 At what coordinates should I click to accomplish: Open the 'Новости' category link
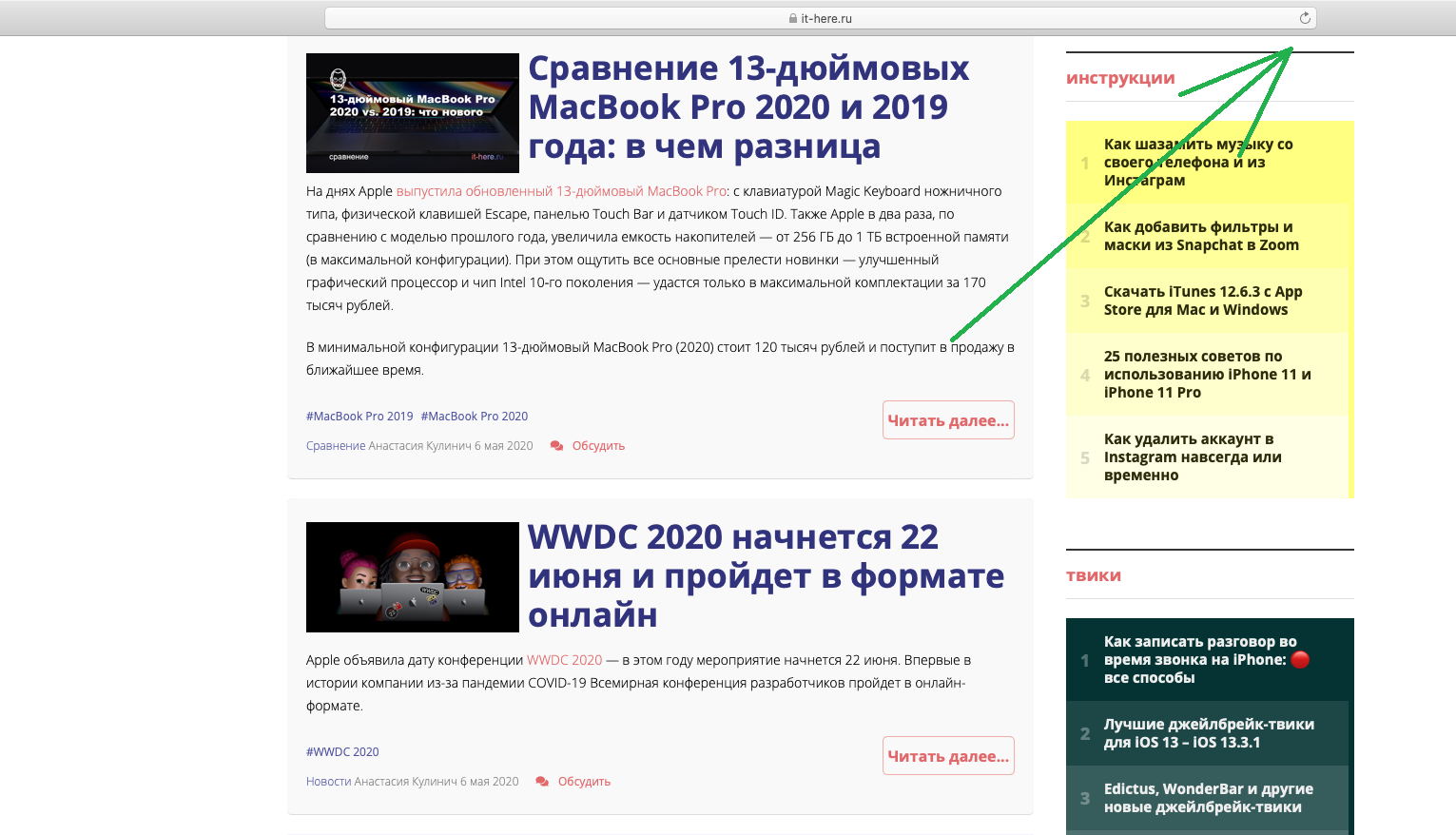pyautogui.click(x=328, y=782)
